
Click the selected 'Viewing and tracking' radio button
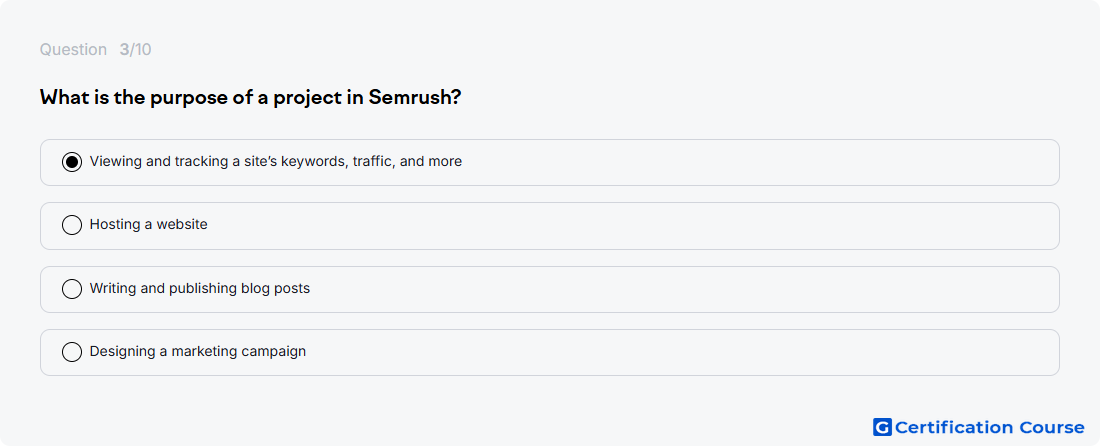[x=72, y=162]
